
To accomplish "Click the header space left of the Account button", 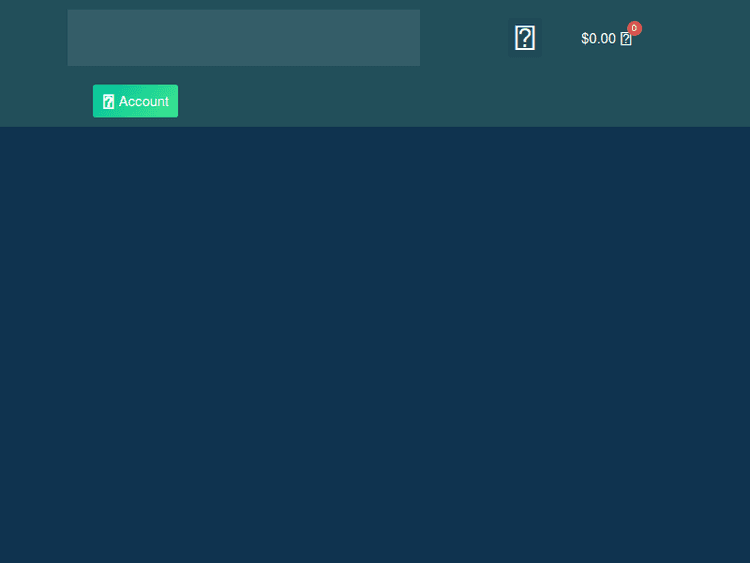I will point(45,101).
